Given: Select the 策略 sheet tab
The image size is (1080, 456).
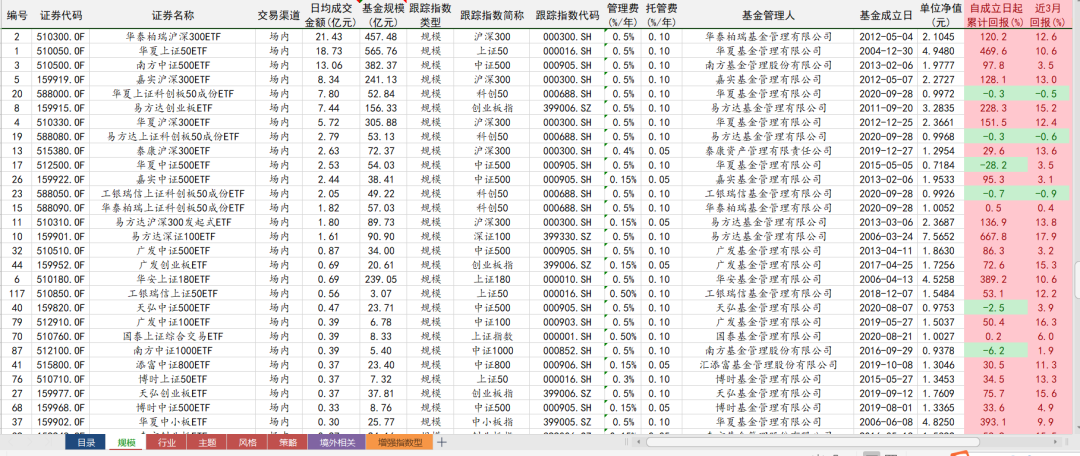Looking at the screenshot, I should tap(287, 442).
